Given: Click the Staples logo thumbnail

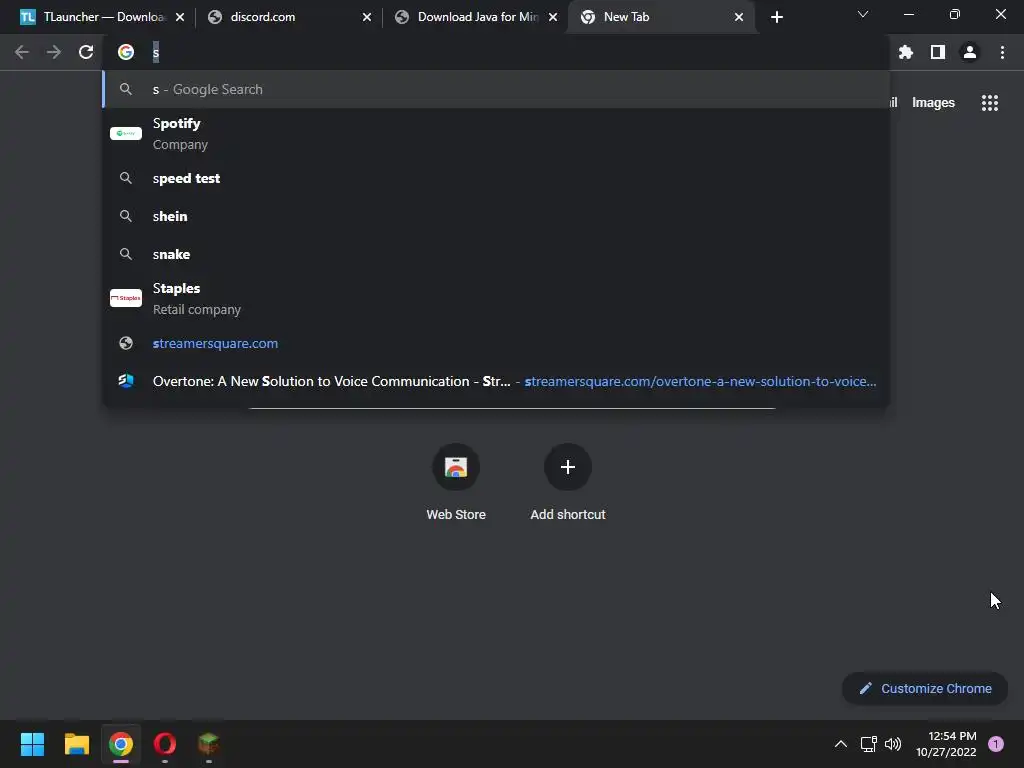Looking at the screenshot, I should (x=126, y=298).
